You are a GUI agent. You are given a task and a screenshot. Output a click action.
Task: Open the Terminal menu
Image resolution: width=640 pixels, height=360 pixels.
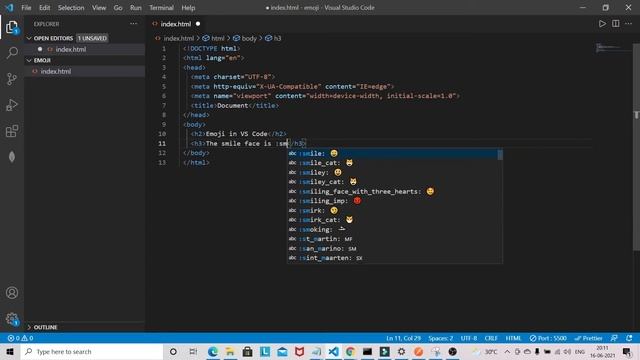click(x=161, y=7)
